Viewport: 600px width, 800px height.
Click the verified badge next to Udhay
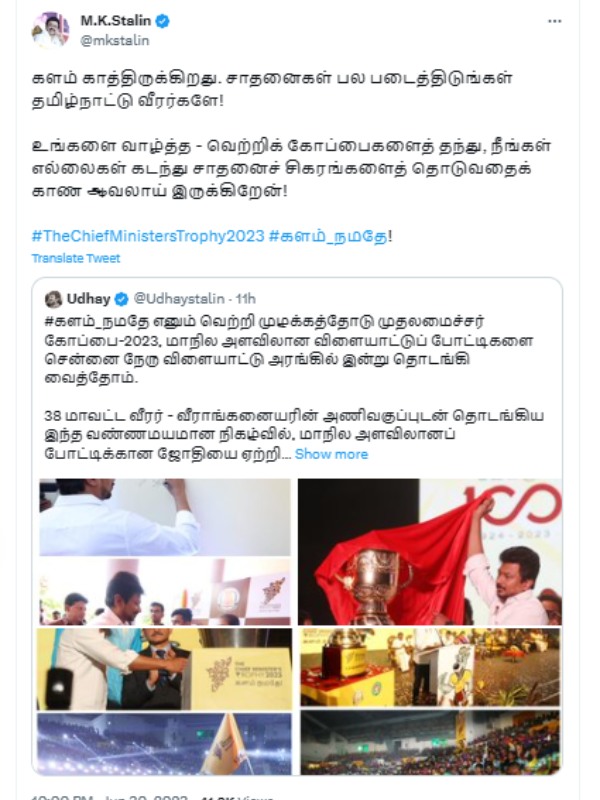[x=121, y=299]
